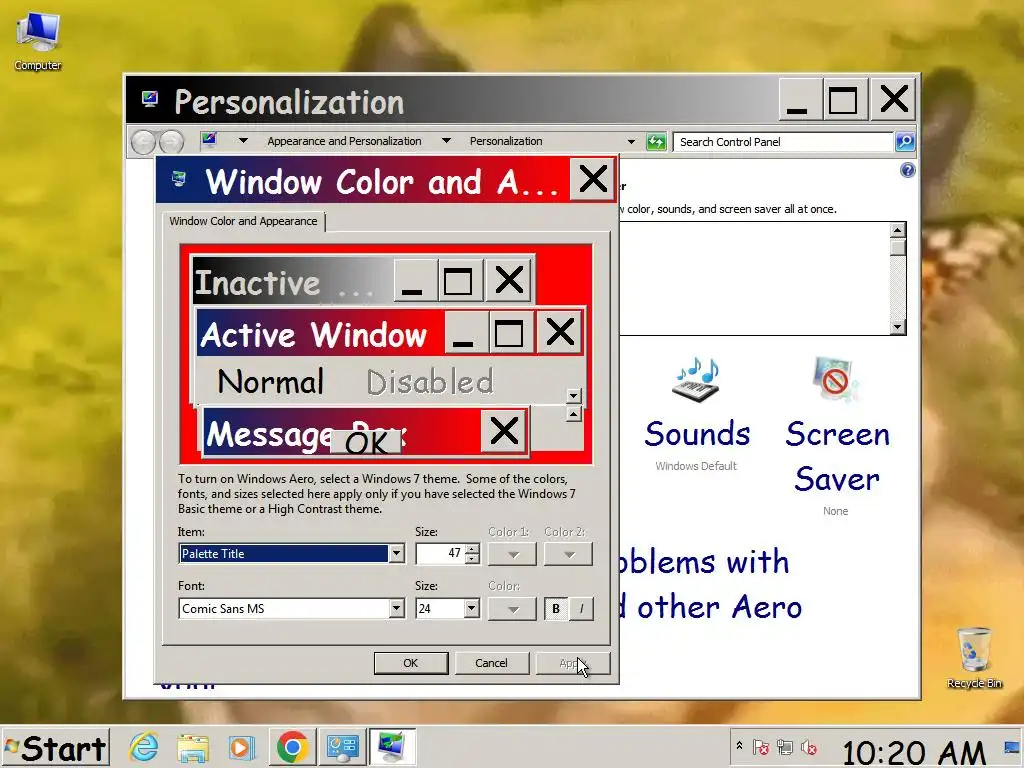Open the Color 2 swatch picker
Screen dimensions: 1024x768
tap(569, 554)
